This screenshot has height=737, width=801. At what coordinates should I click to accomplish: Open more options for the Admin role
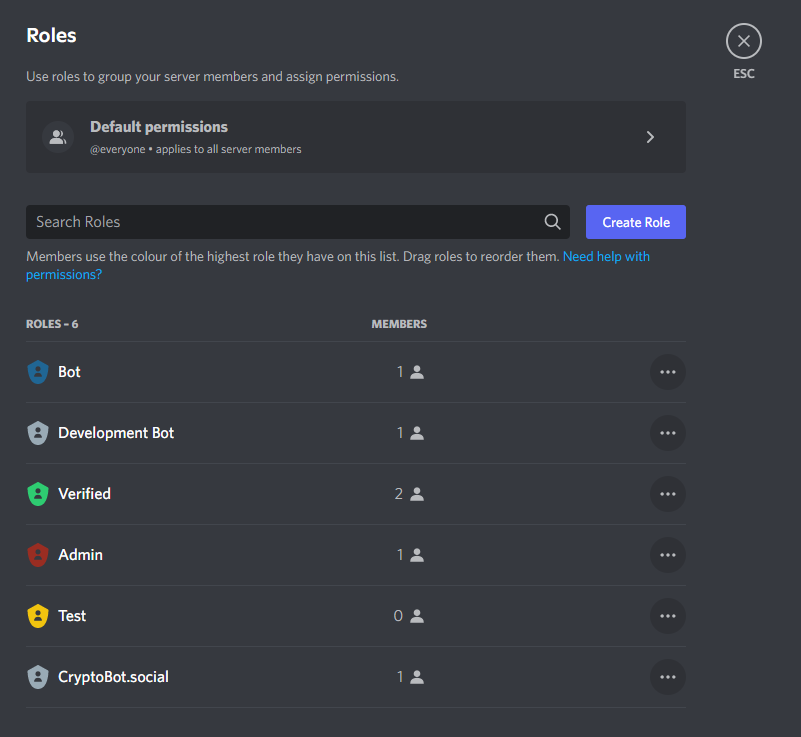point(667,555)
